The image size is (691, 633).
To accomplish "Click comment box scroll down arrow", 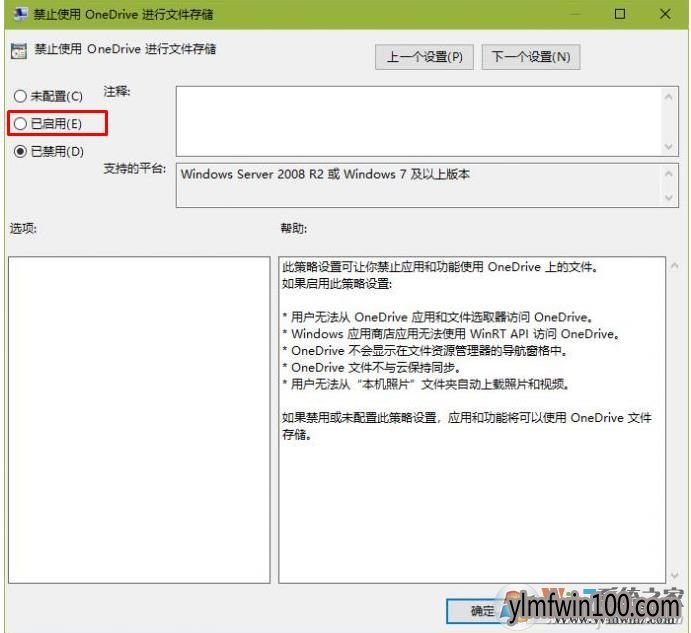I will [x=669, y=146].
